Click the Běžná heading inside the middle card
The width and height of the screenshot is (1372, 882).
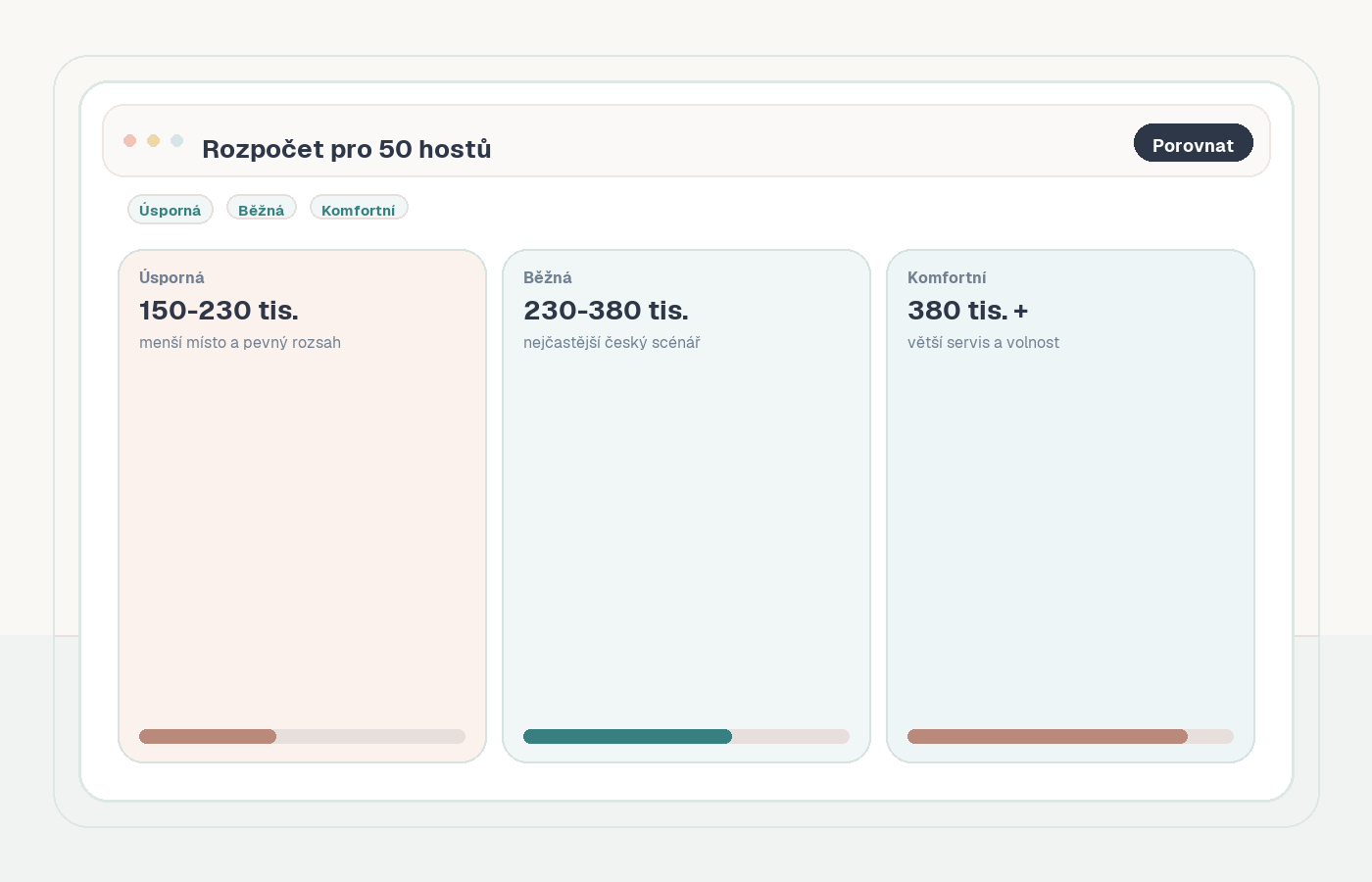point(547,278)
